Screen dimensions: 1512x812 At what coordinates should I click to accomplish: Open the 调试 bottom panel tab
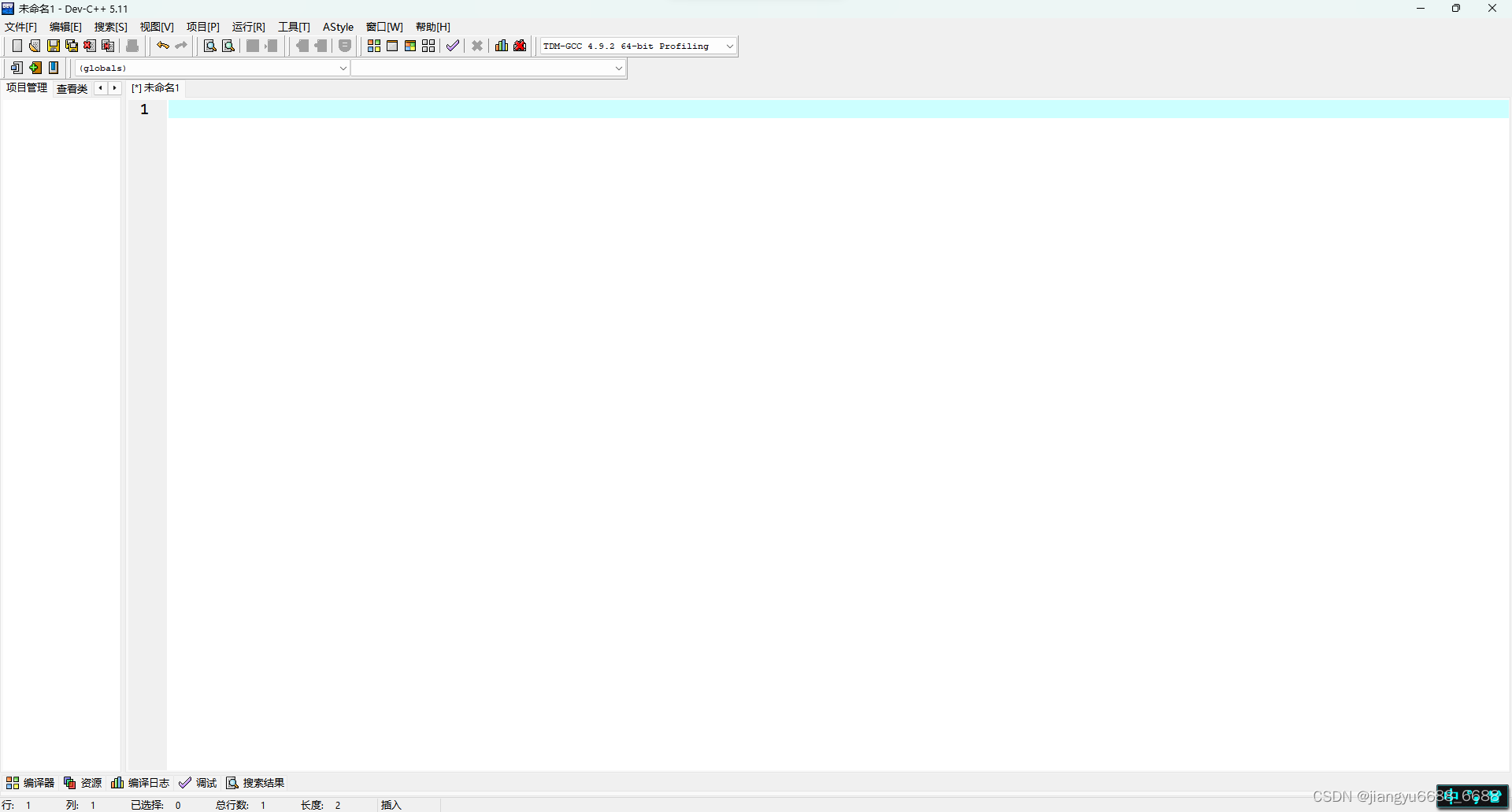point(198,783)
